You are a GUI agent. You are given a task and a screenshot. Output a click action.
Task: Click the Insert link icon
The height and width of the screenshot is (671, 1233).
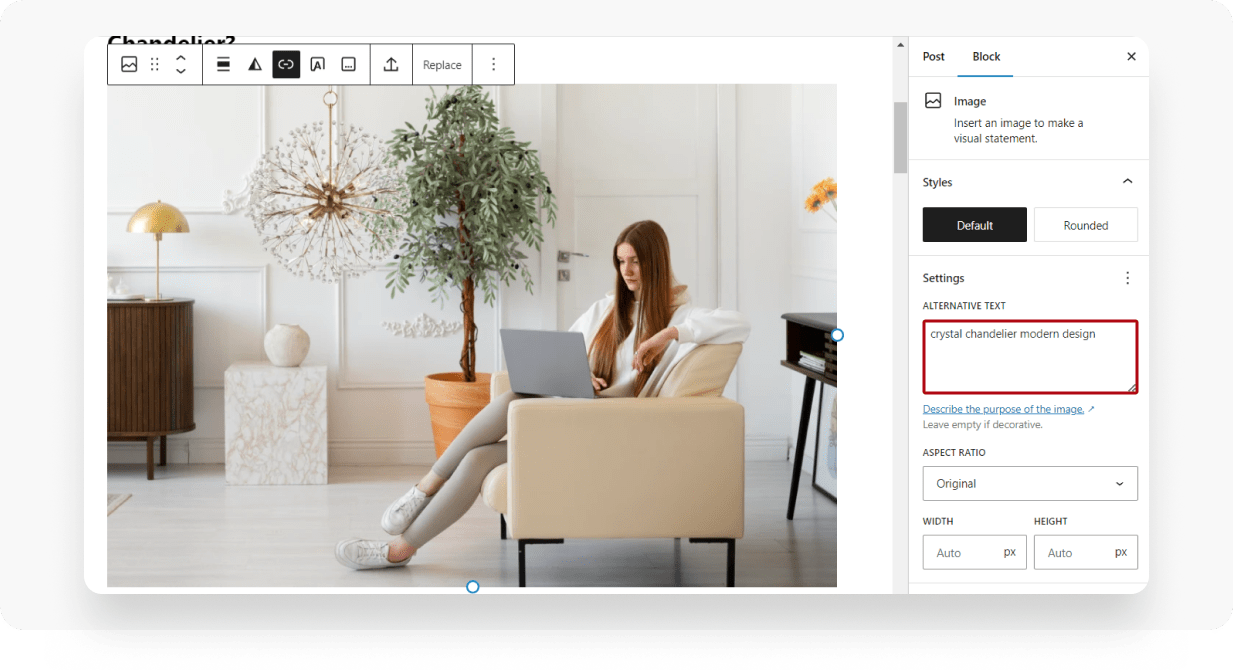286,64
